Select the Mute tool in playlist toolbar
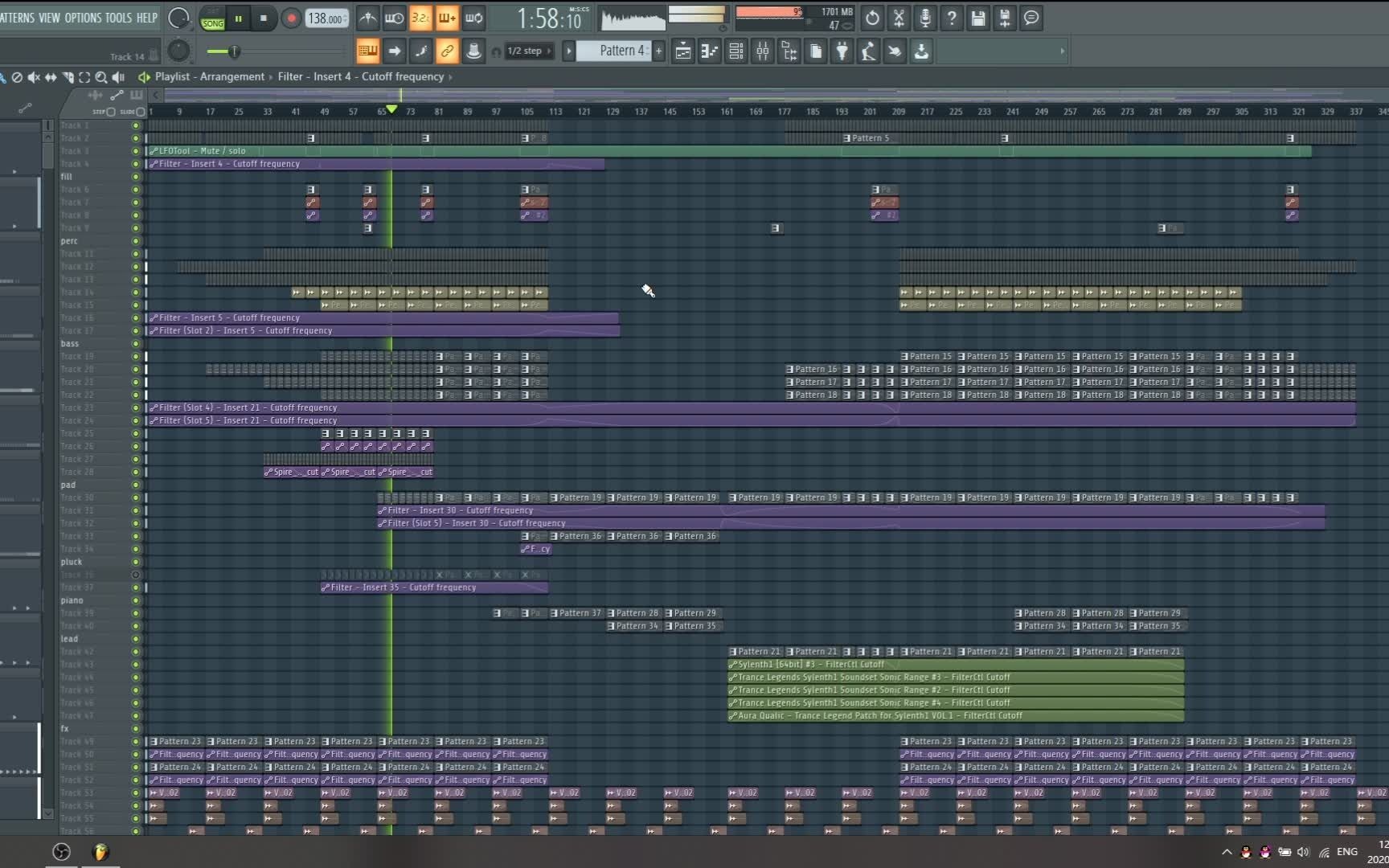1389x868 pixels. pos(34,77)
